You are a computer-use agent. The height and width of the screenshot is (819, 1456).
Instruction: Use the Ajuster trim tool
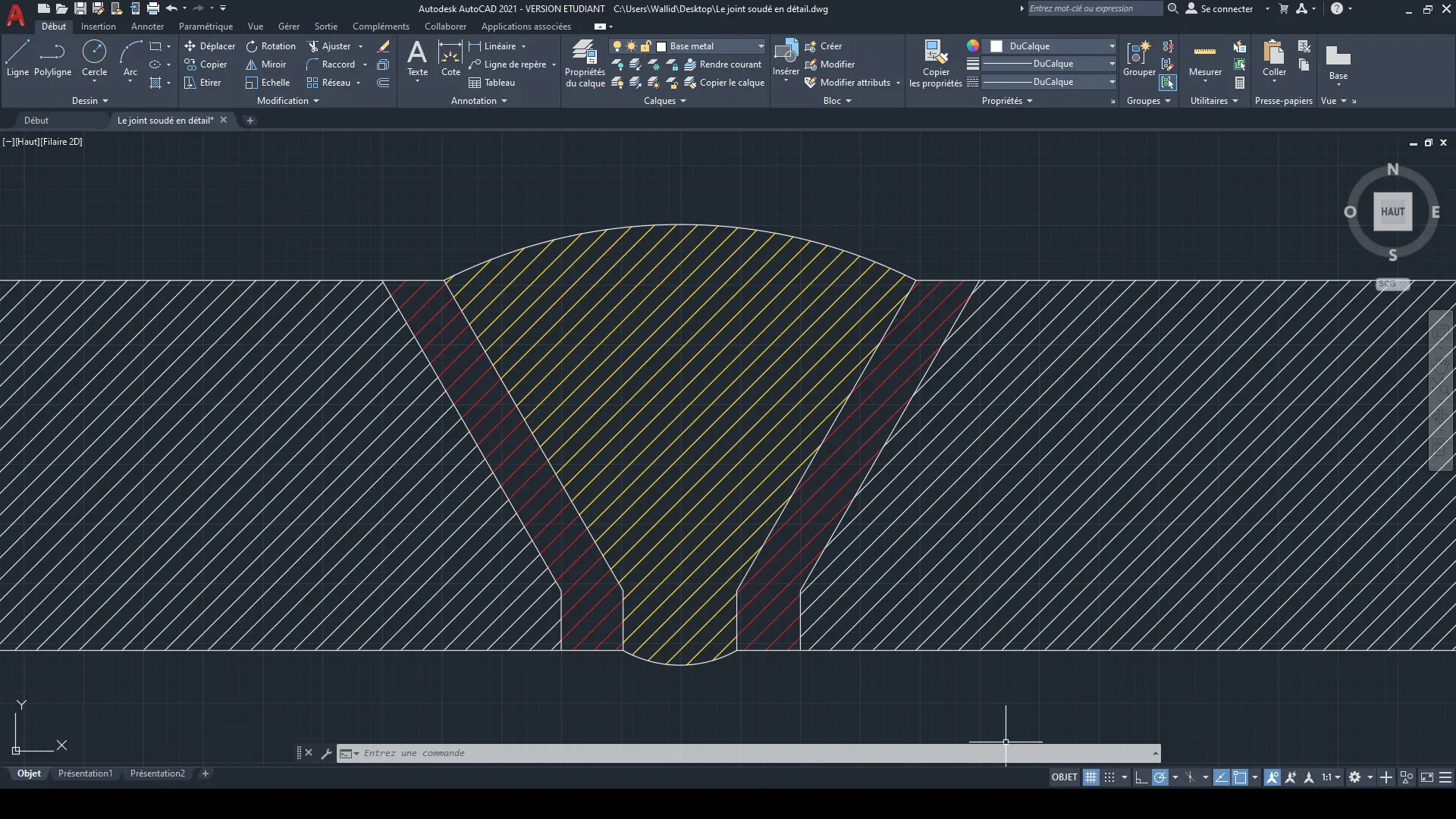(328, 46)
